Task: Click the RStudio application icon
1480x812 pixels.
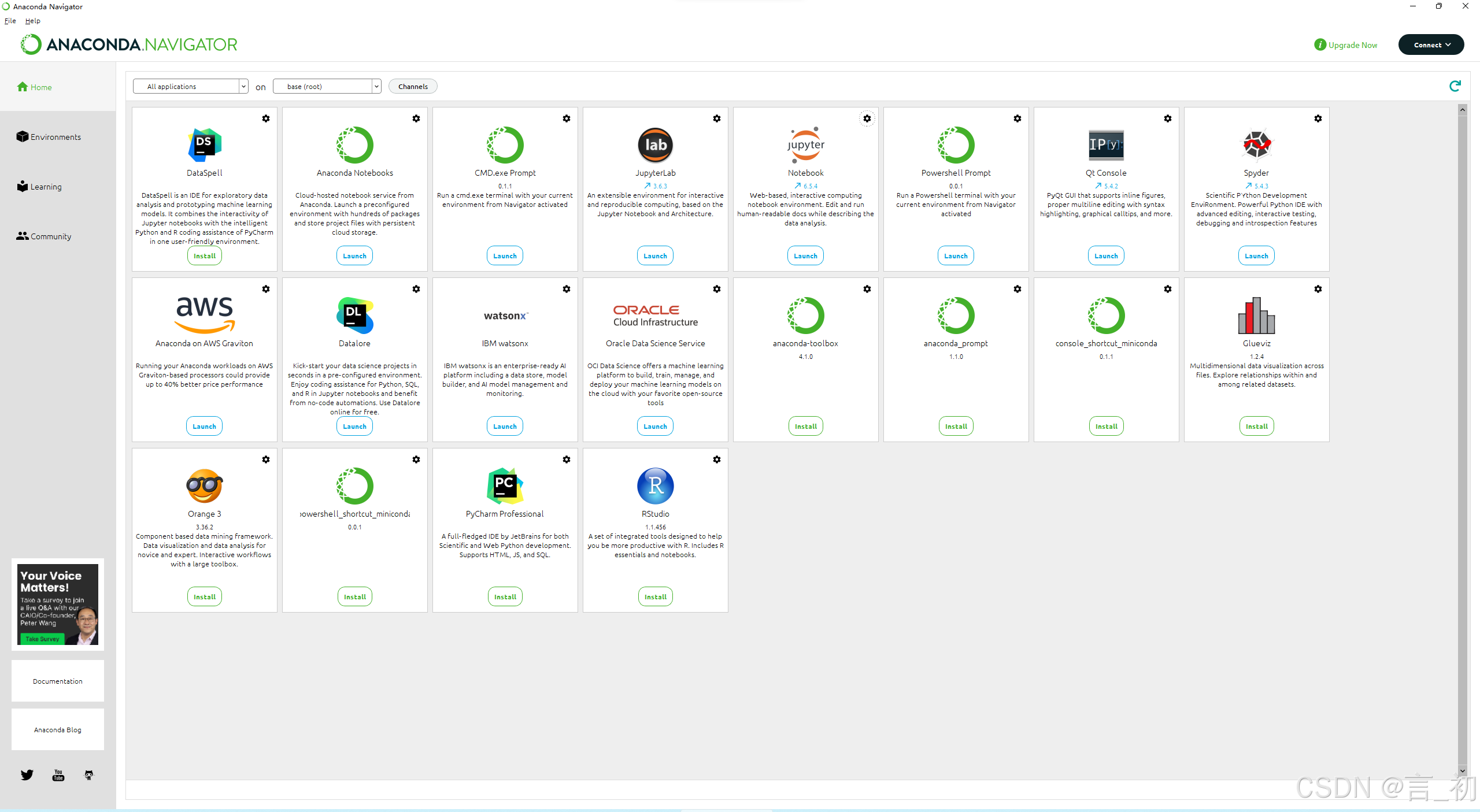Action: (655, 485)
